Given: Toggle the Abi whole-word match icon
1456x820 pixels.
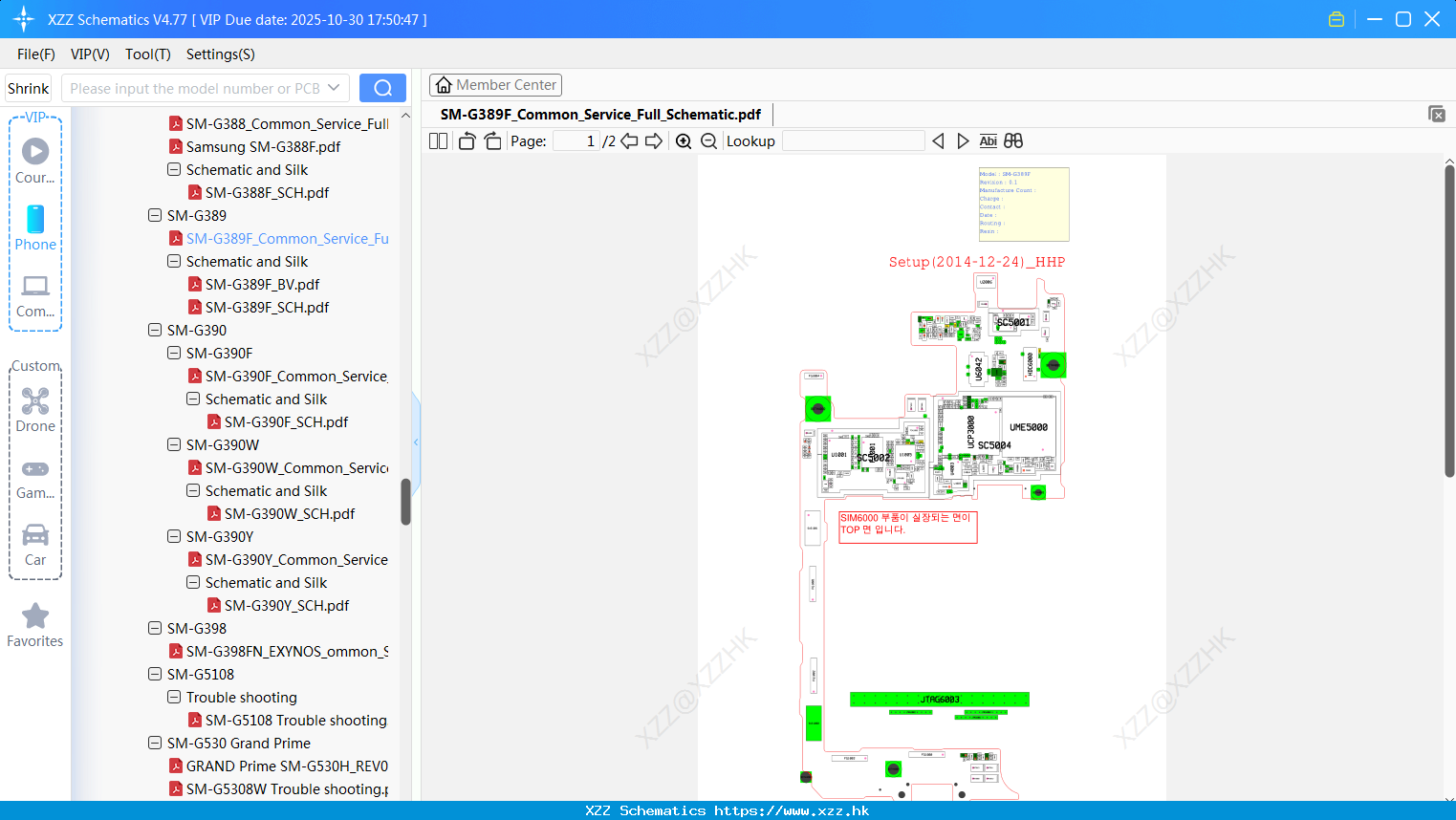Looking at the screenshot, I should 989,141.
